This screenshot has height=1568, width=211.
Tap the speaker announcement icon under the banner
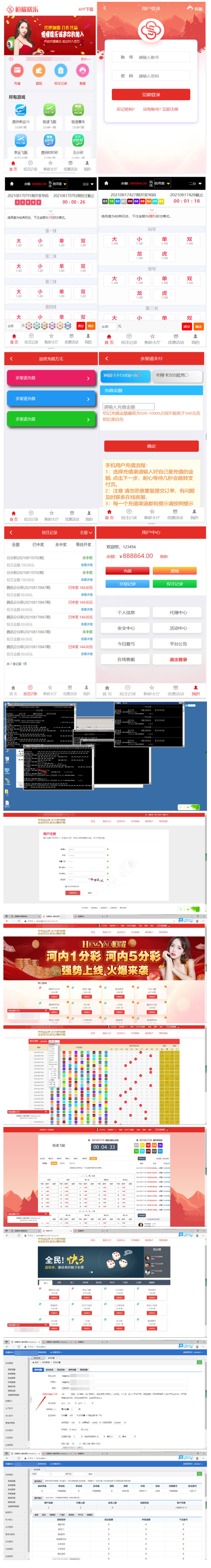tap(11, 59)
